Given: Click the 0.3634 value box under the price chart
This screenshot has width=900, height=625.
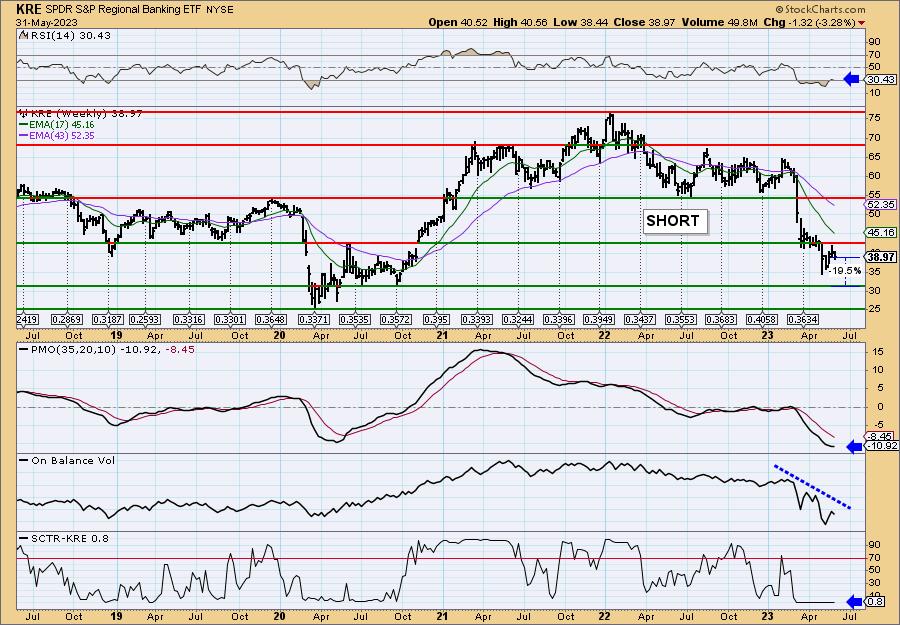Looking at the screenshot, I should pos(802,319).
